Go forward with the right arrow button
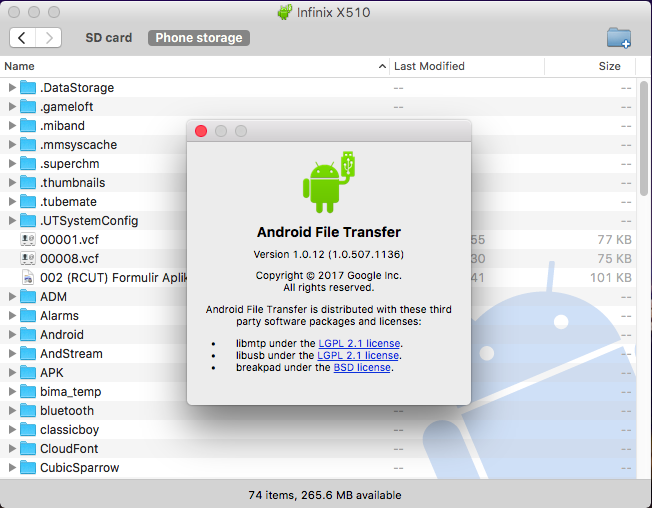This screenshot has height=508, width=652. point(49,38)
